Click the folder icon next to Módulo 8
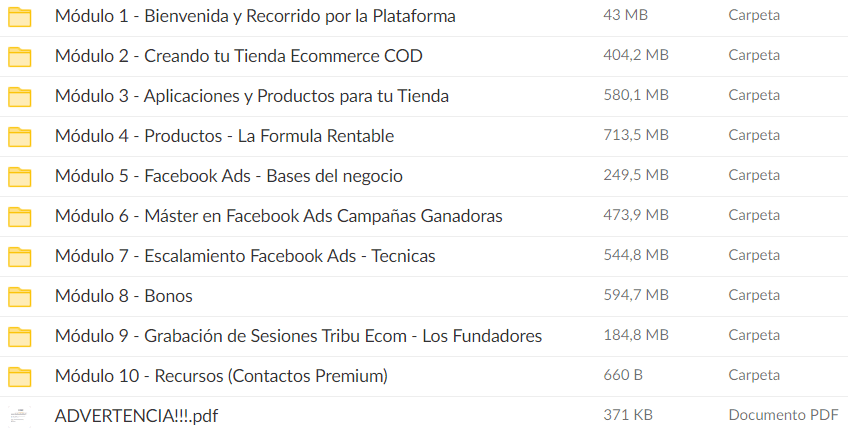Viewport: 848px width, 431px height. 20,296
